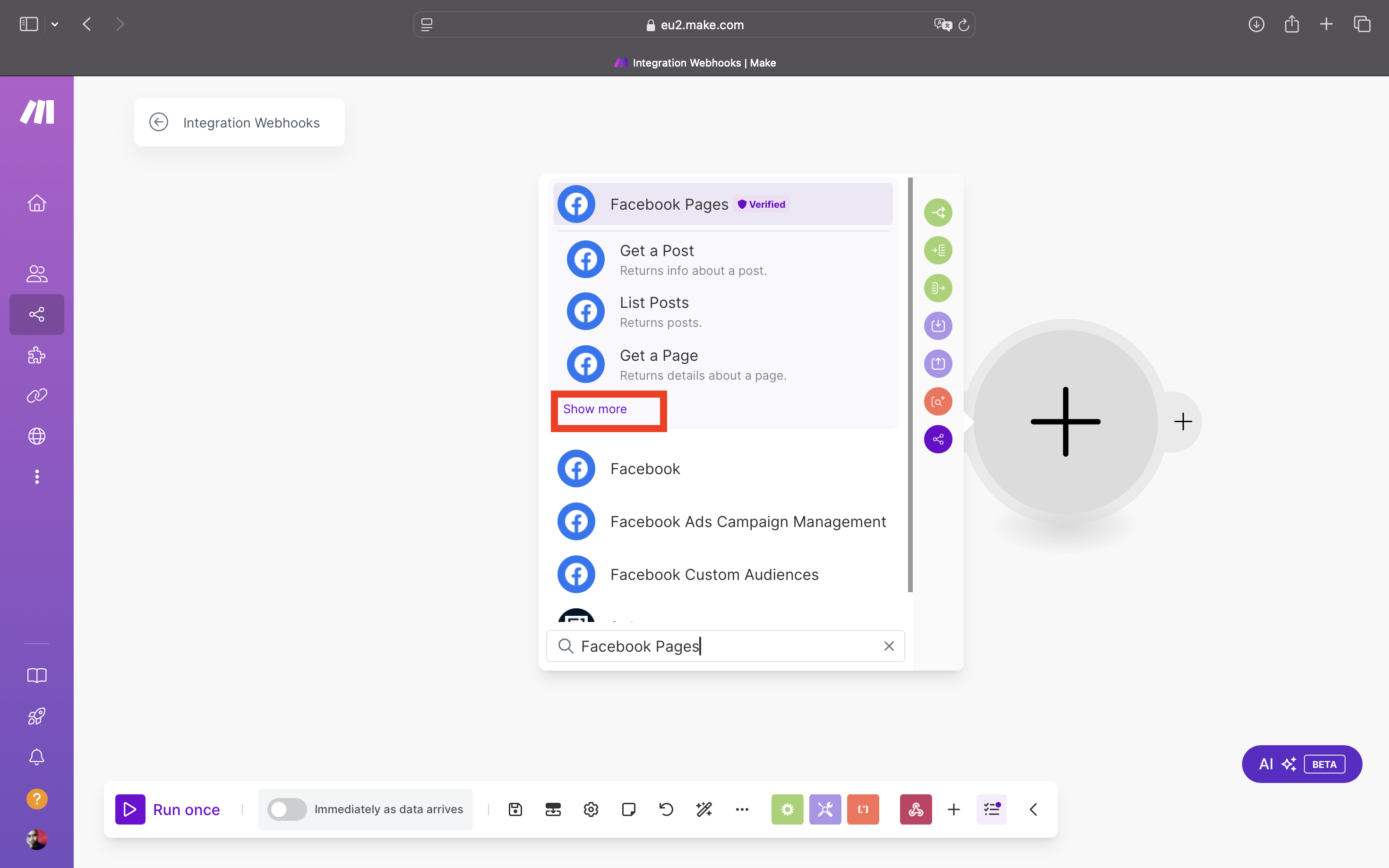This screenshot has width=1389, height=868.
Task: Click Auto-align magic wand icon
Action: pyautogui.click(x=704, y=809)
